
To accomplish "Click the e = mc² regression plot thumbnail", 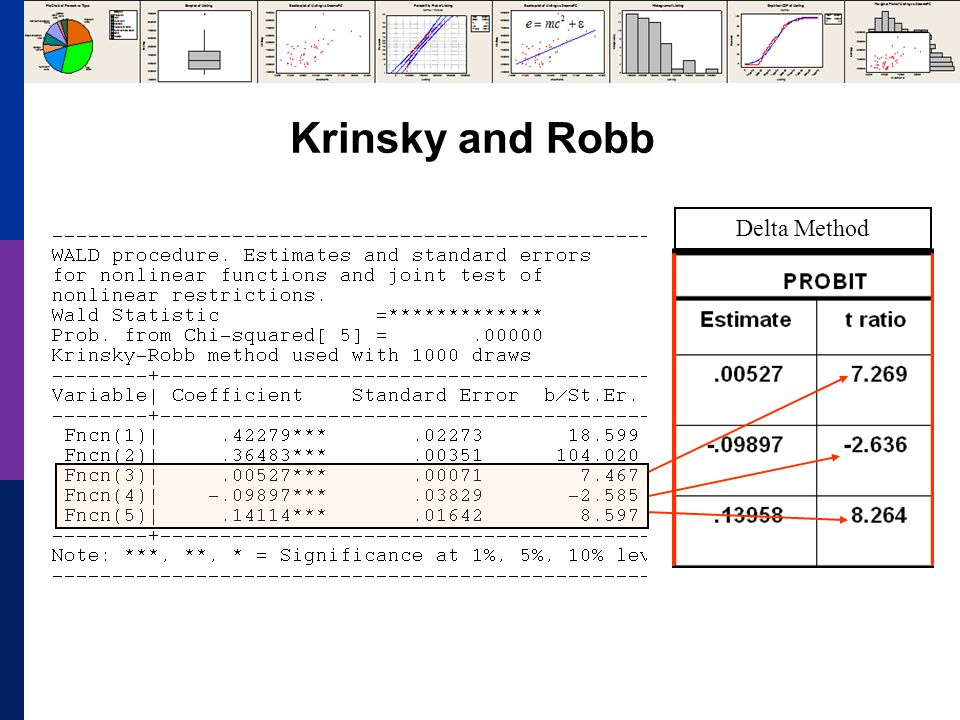I will pos(551,42).
